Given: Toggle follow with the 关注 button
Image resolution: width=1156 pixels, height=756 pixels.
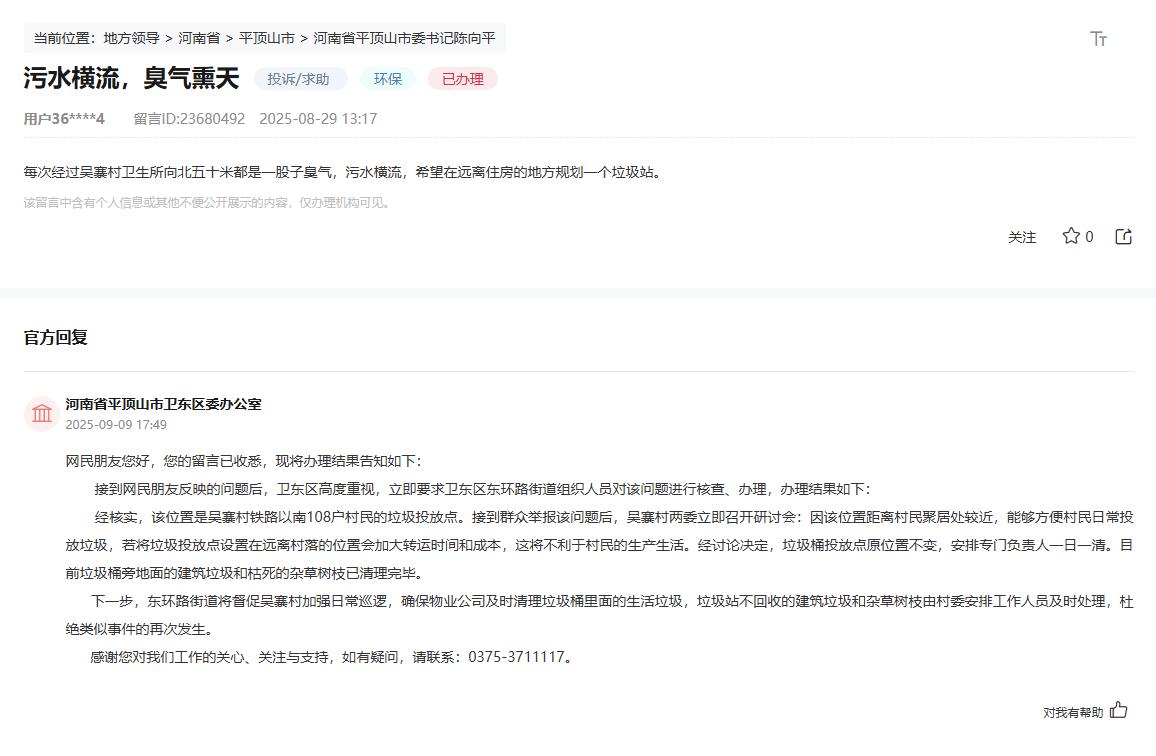Looking at the screenshot, I should pyautogui.click(x=1021, y=237).
